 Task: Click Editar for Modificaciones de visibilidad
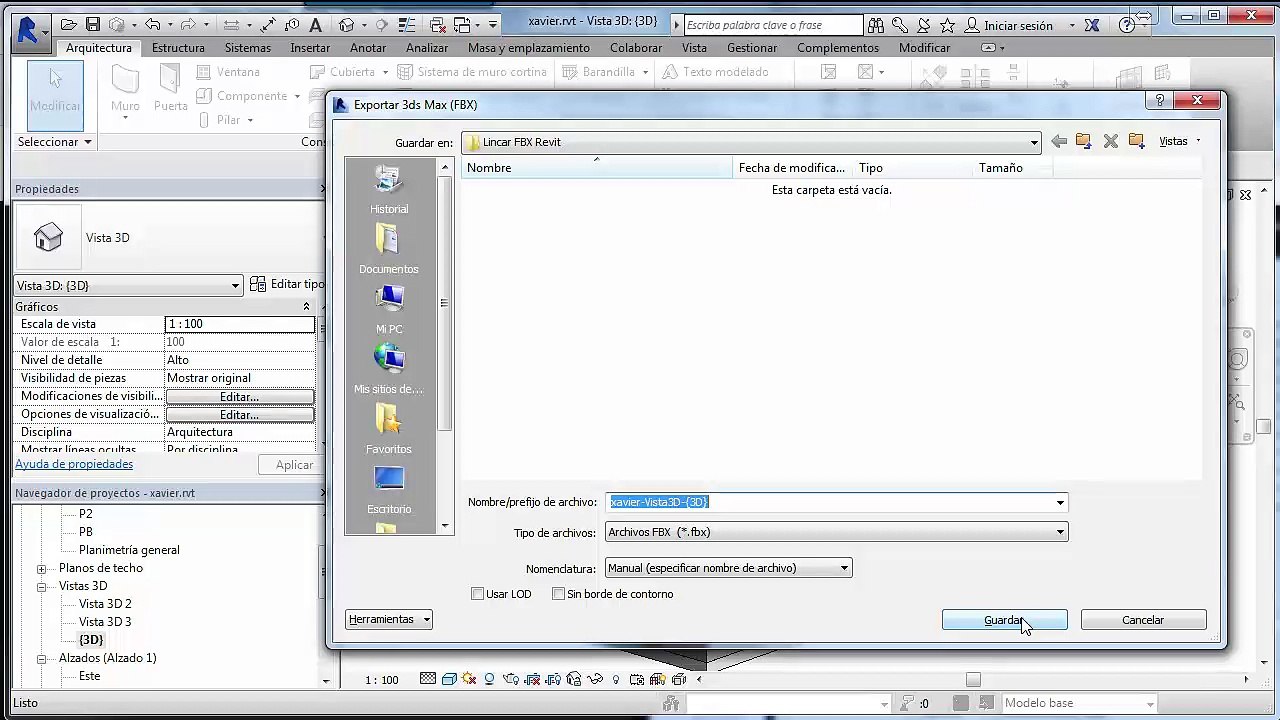coord(239,397)
